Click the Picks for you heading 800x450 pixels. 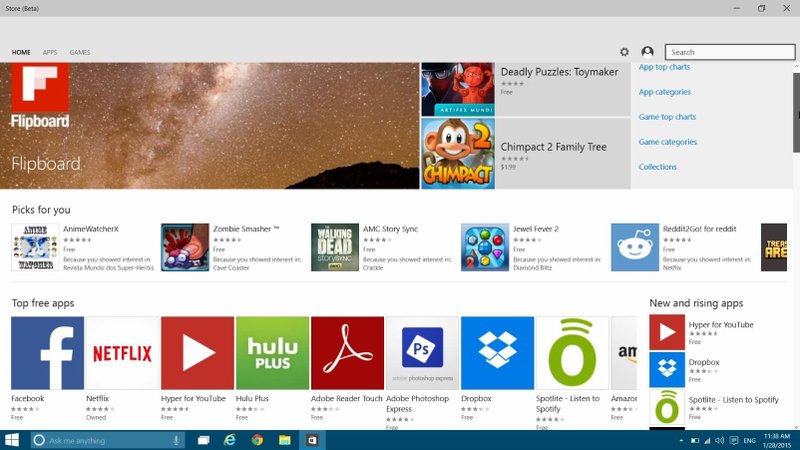41,210
